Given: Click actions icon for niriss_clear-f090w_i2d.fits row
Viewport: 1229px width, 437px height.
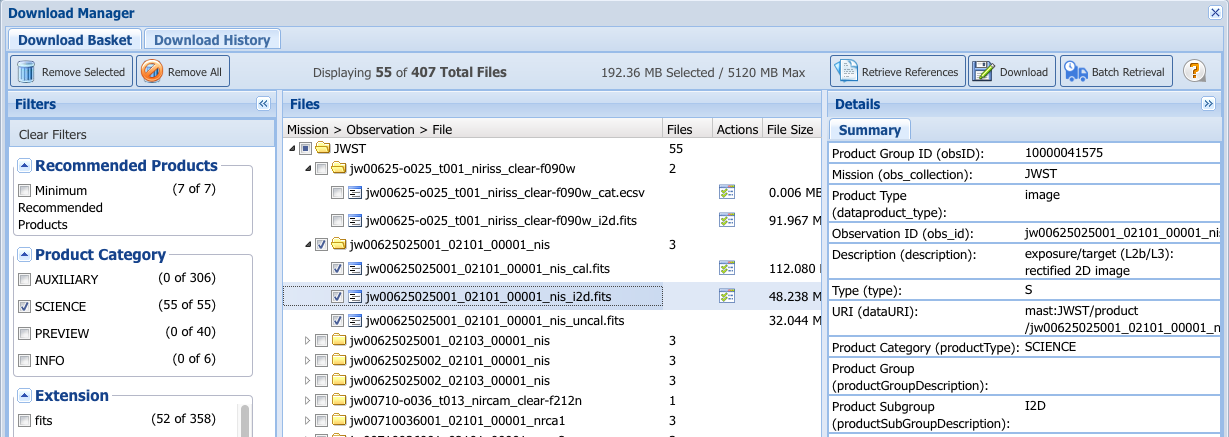Looking at the screenshot, I should [x=727, y=219].
